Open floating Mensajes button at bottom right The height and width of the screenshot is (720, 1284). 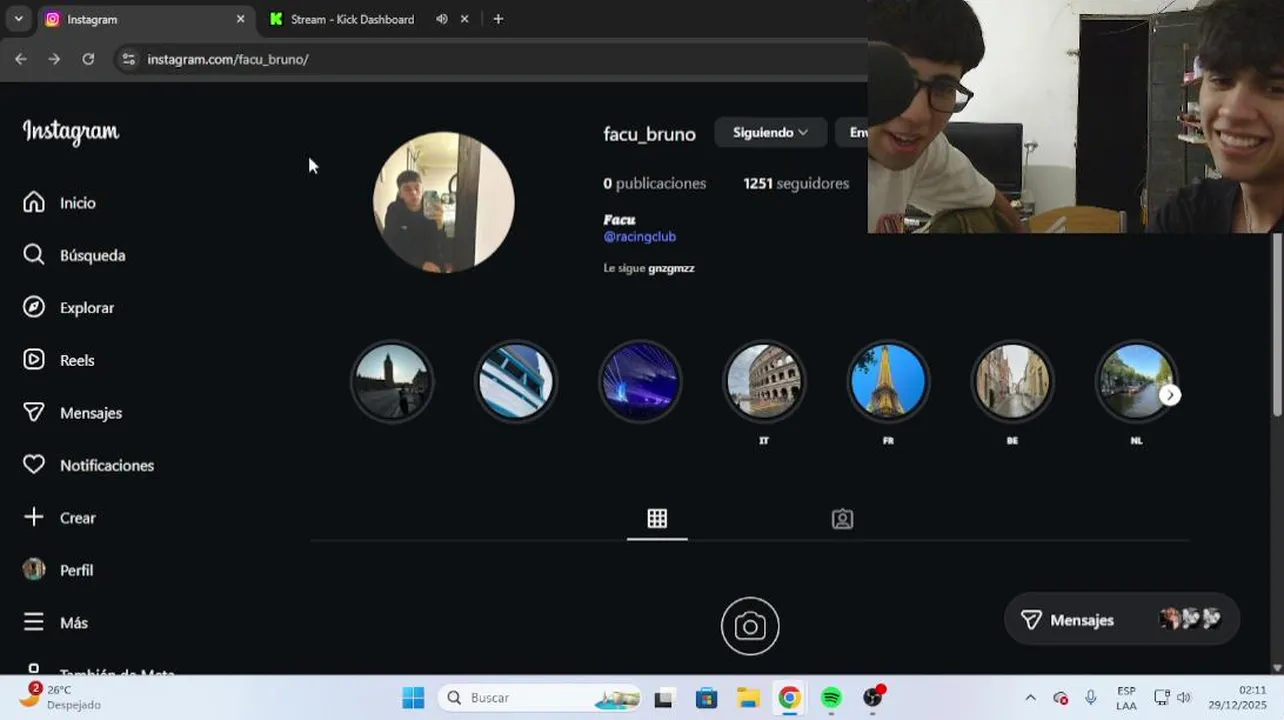[x=1121, y=620]
